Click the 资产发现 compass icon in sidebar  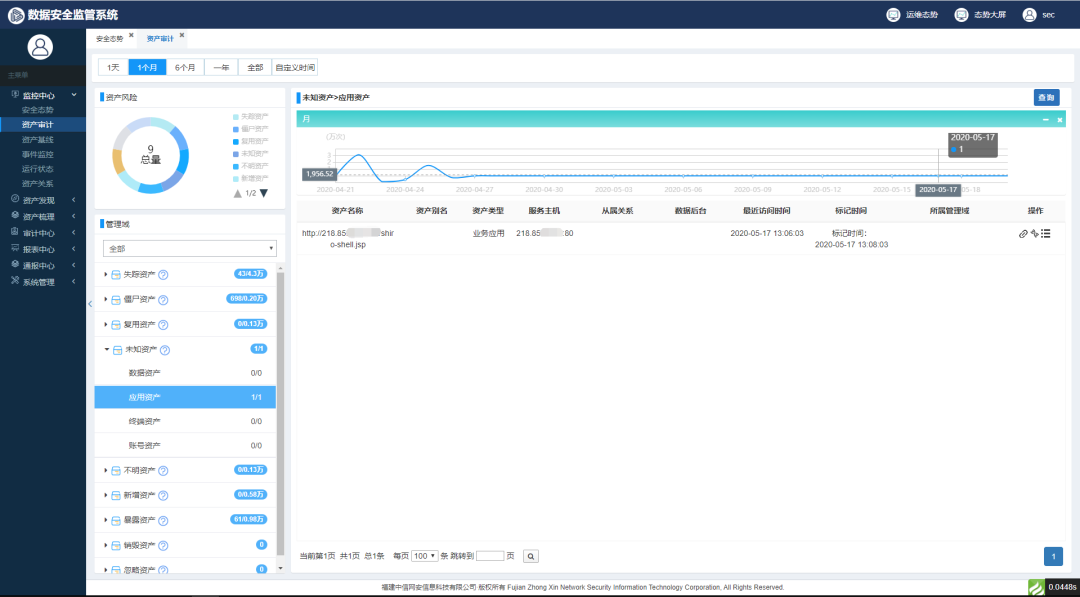pos(15,200)
